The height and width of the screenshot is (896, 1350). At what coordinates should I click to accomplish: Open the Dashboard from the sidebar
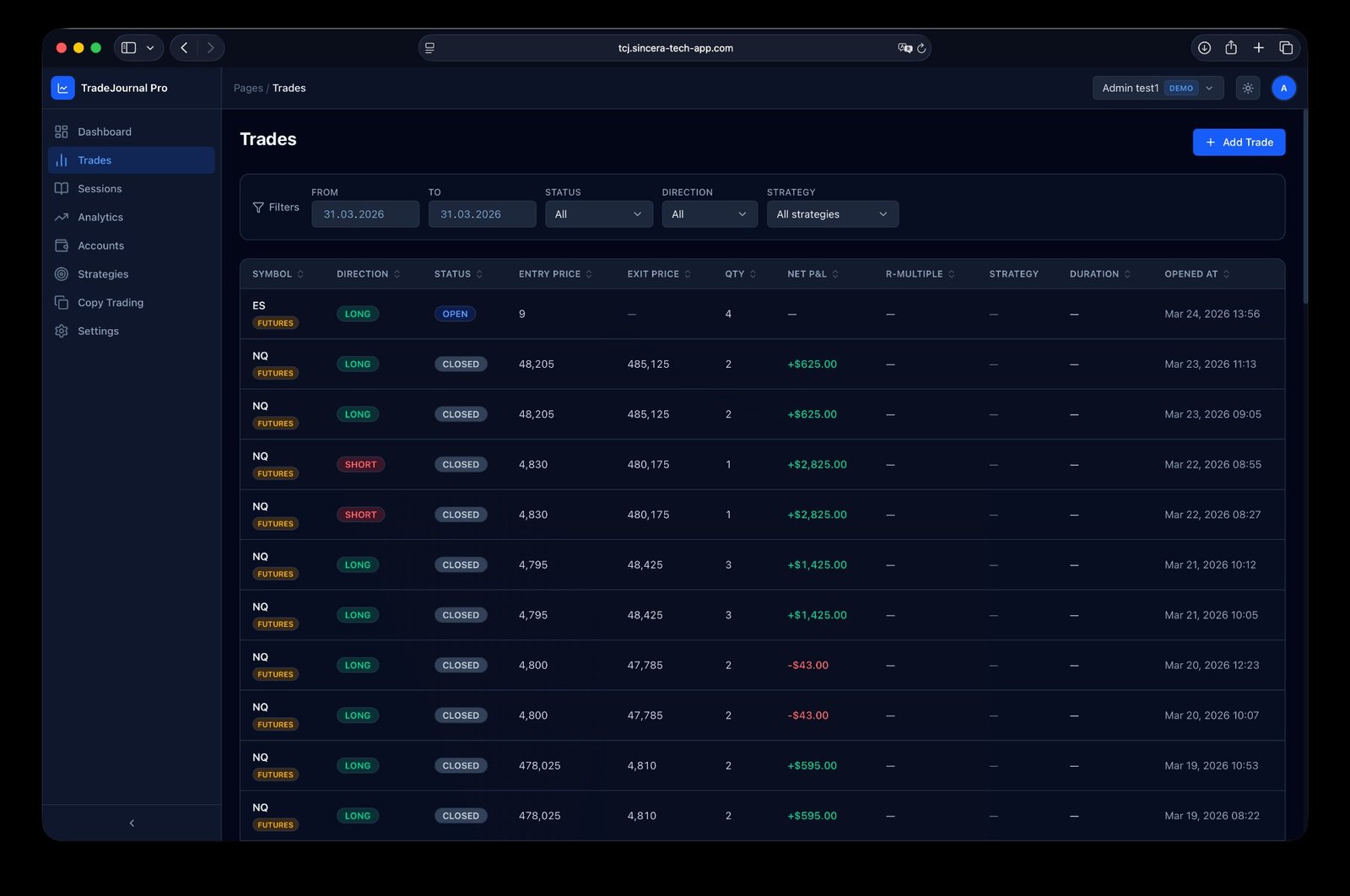(61, 132)
